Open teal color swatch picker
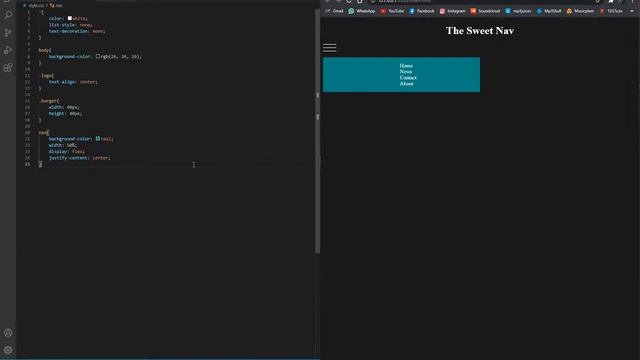The image size is (640, 360). (98, 139)
